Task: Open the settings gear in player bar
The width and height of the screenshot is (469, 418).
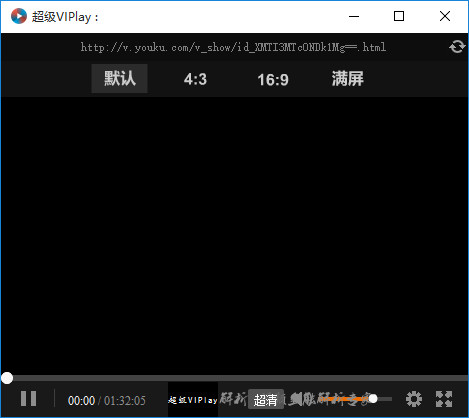Action: pos(414,399)
